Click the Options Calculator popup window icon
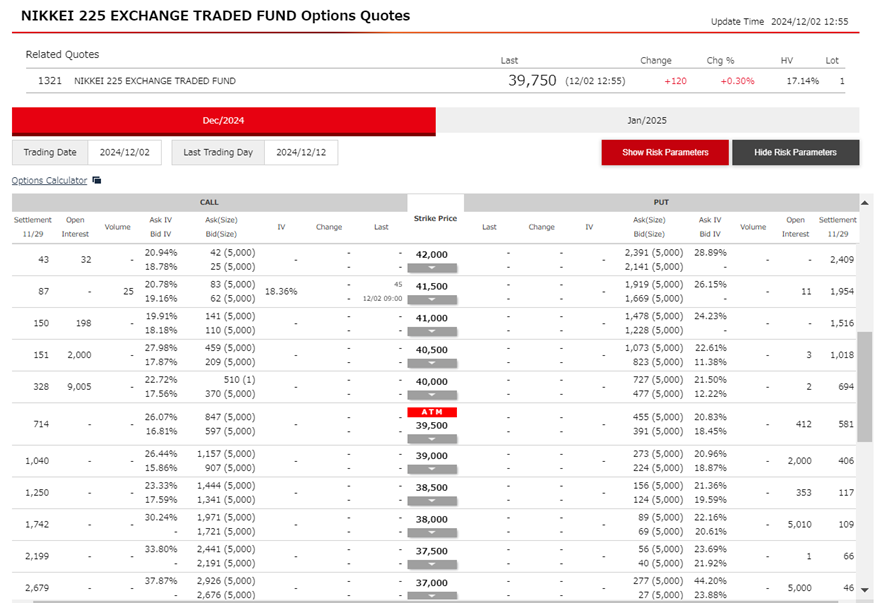The height and width of the screenshot is (603, 875). tap(97, 180)
